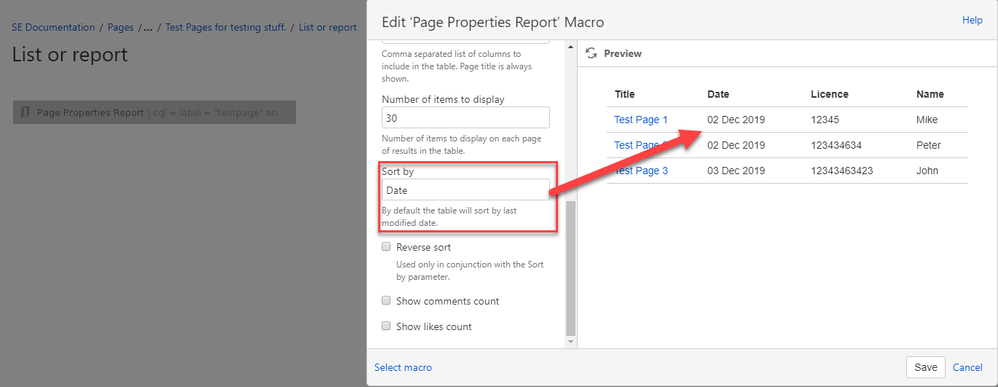The image size is (998, 387).
Task: Click the Licence column header
Action: click(829, 94)
